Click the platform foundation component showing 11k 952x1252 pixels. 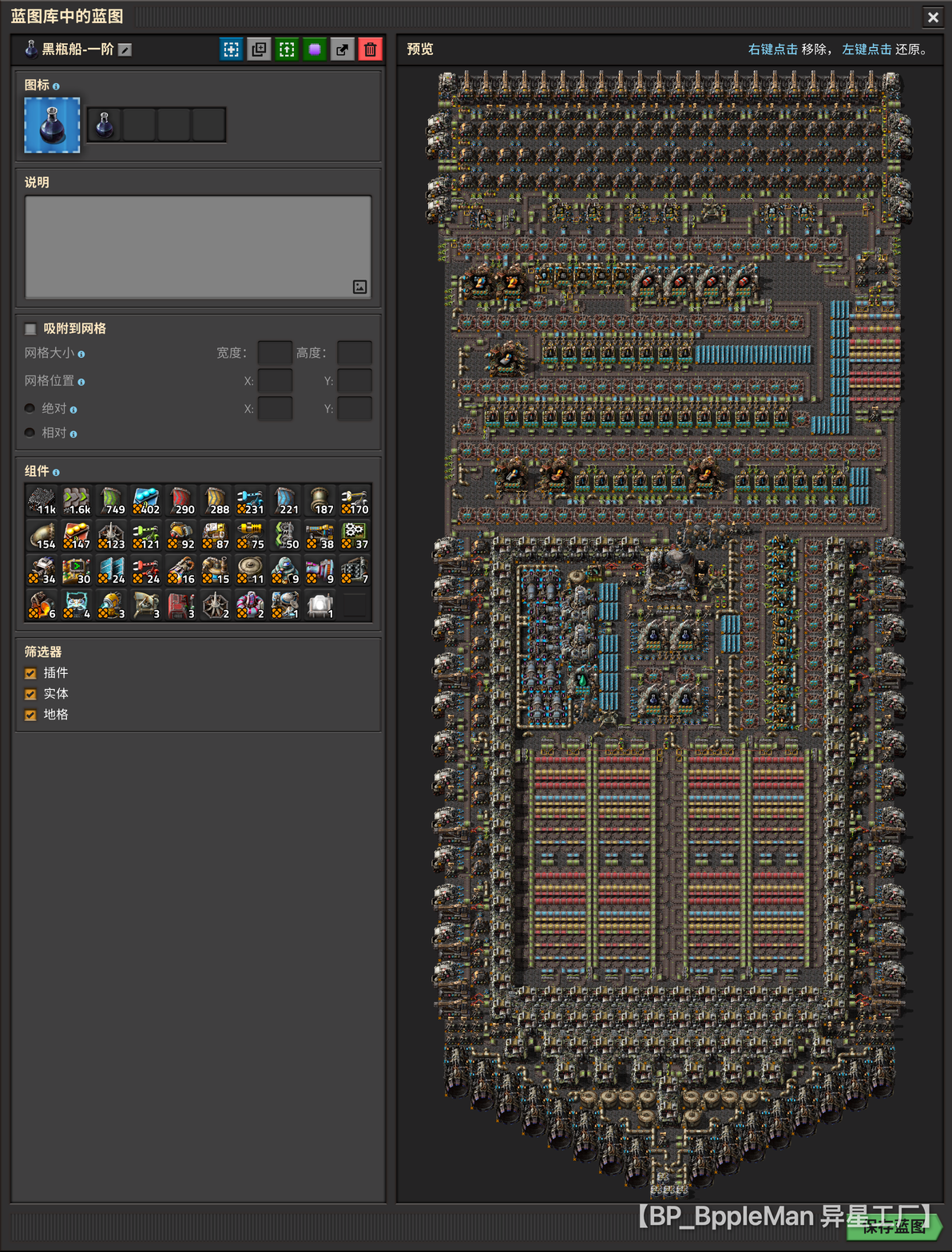pos(42,501)
